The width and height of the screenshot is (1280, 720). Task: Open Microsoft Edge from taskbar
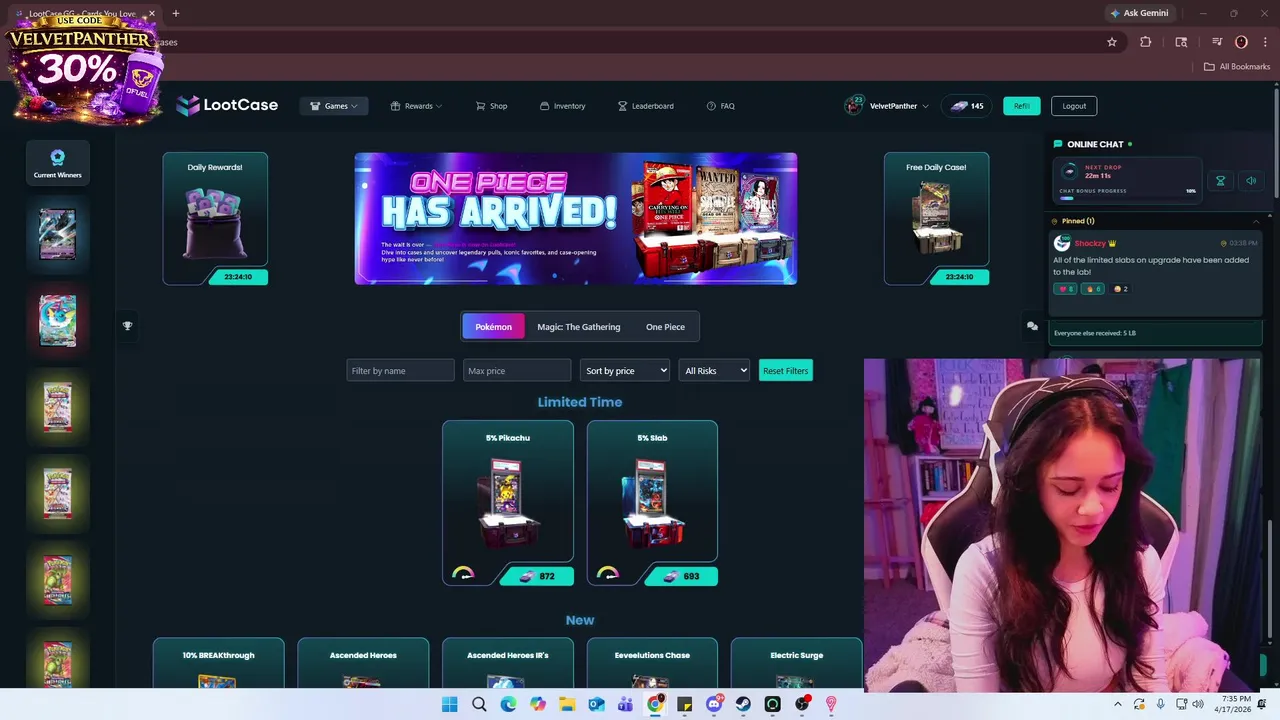(508, 704)
